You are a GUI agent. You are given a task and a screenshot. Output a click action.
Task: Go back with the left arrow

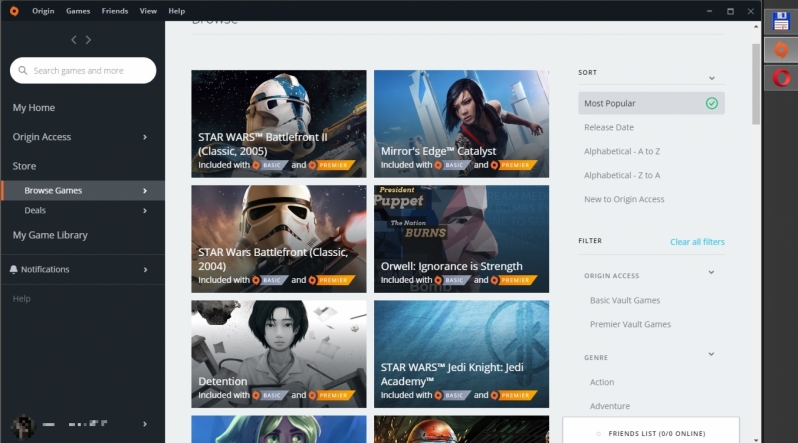click(74, 40)
